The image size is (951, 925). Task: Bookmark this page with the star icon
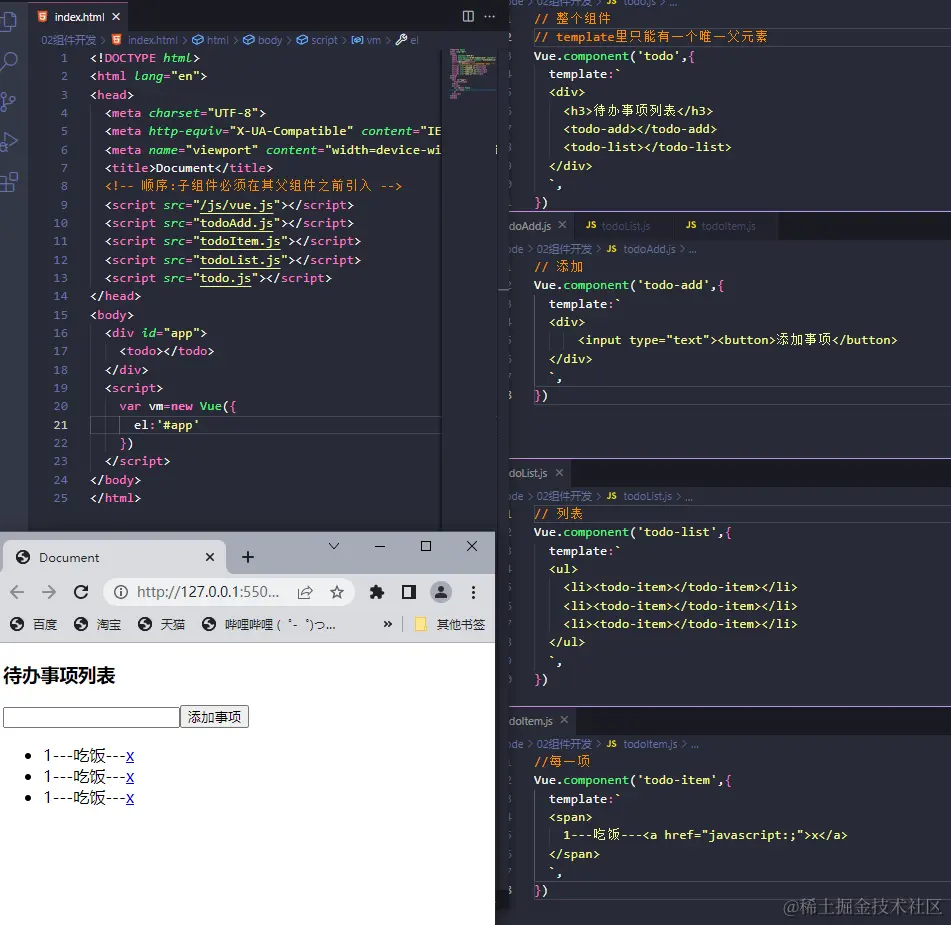(x=337, y=592)
